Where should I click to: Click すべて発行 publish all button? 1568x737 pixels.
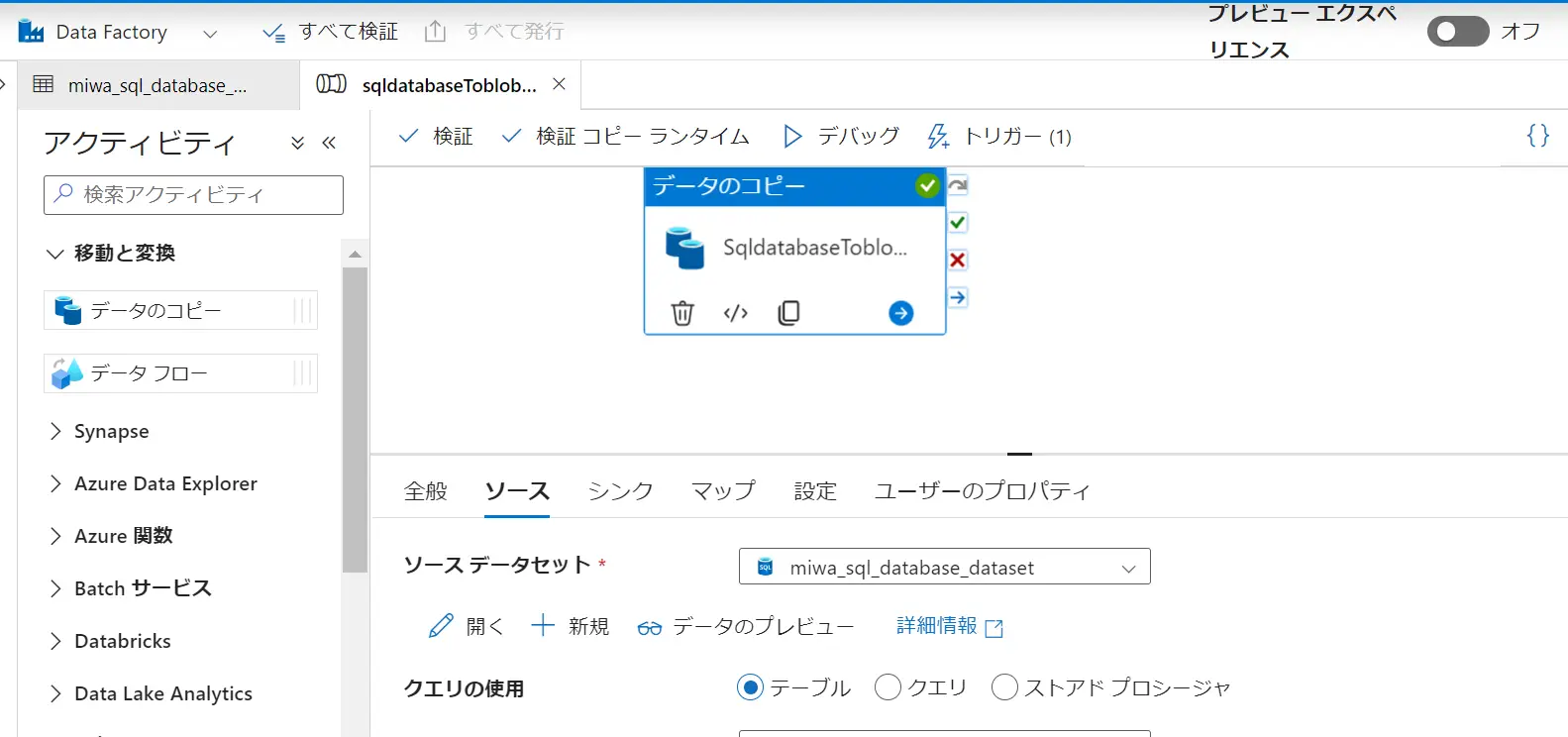[x=494, y=32]
